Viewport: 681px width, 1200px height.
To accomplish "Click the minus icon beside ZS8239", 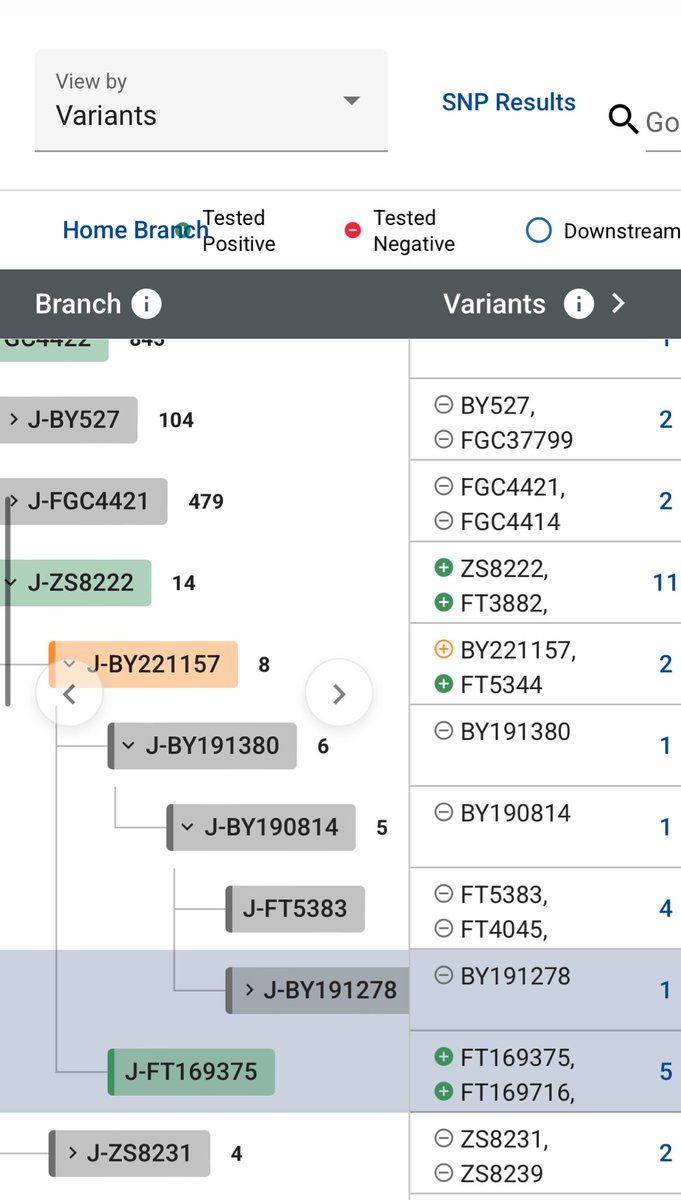I will [443, 1173].
